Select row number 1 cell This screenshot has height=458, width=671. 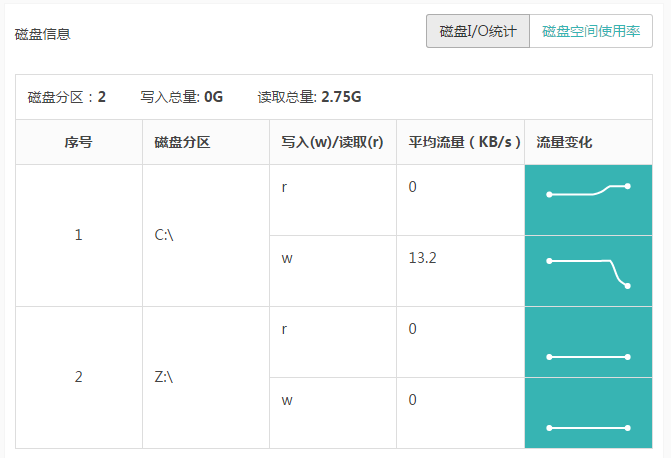79,235
